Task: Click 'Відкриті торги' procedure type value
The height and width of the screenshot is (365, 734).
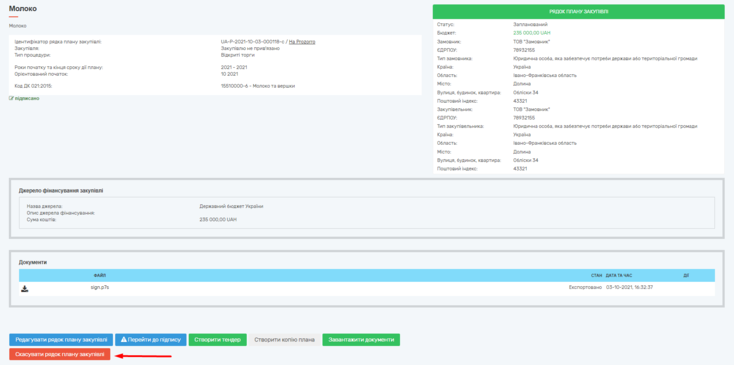Action: pyautogui.click(x=238, y=55)
